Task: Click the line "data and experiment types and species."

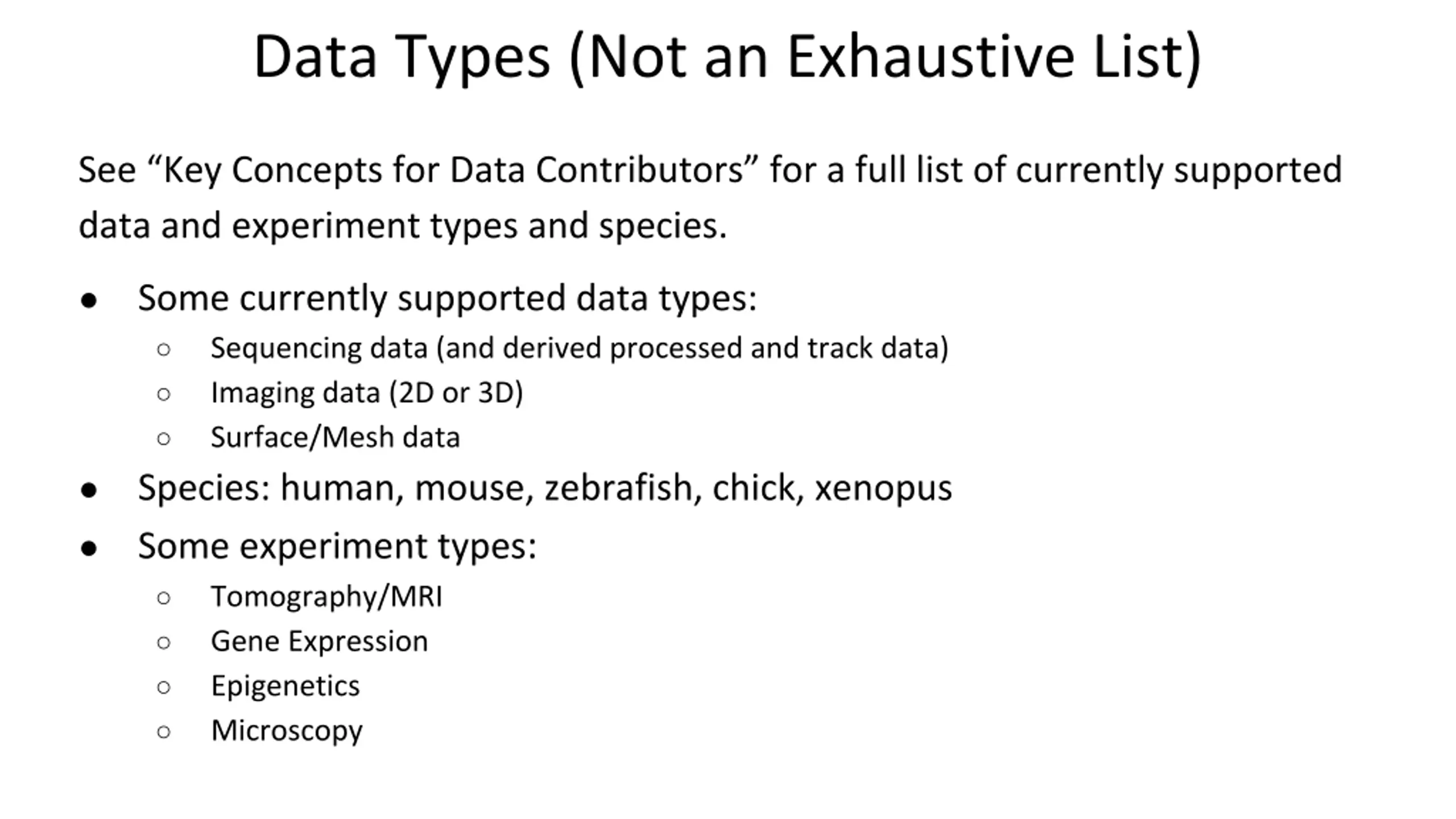Action: pos(402,226)
